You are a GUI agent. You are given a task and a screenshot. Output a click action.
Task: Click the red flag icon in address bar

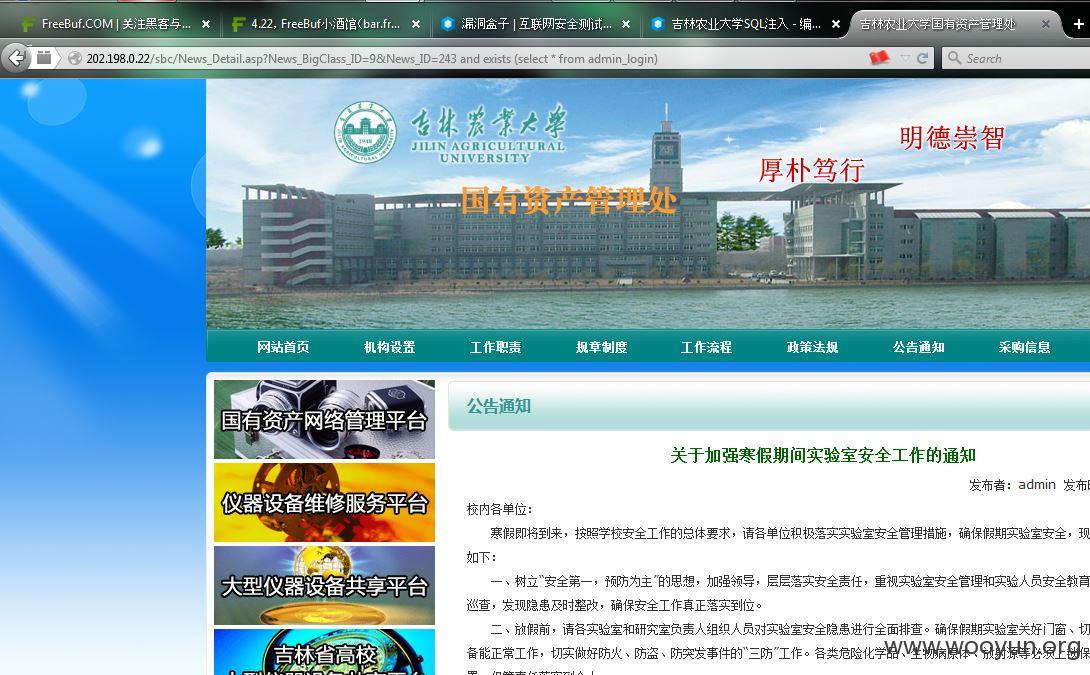(879, 58)
